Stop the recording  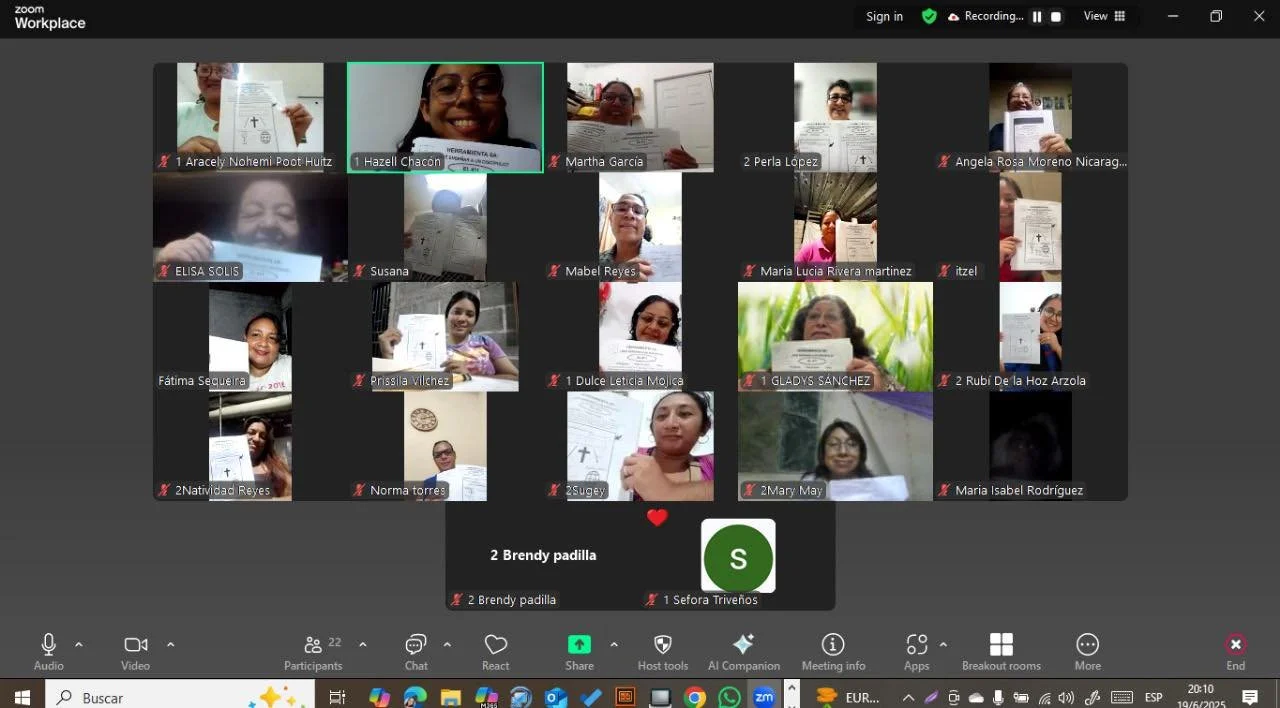pos(1056,16)
